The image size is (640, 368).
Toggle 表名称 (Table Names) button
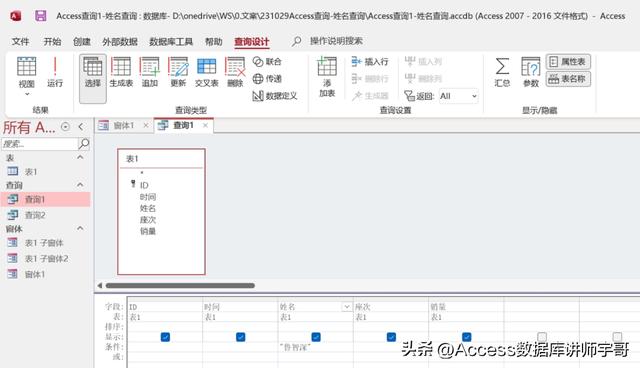pyautogui.click(x=568, y=79)
